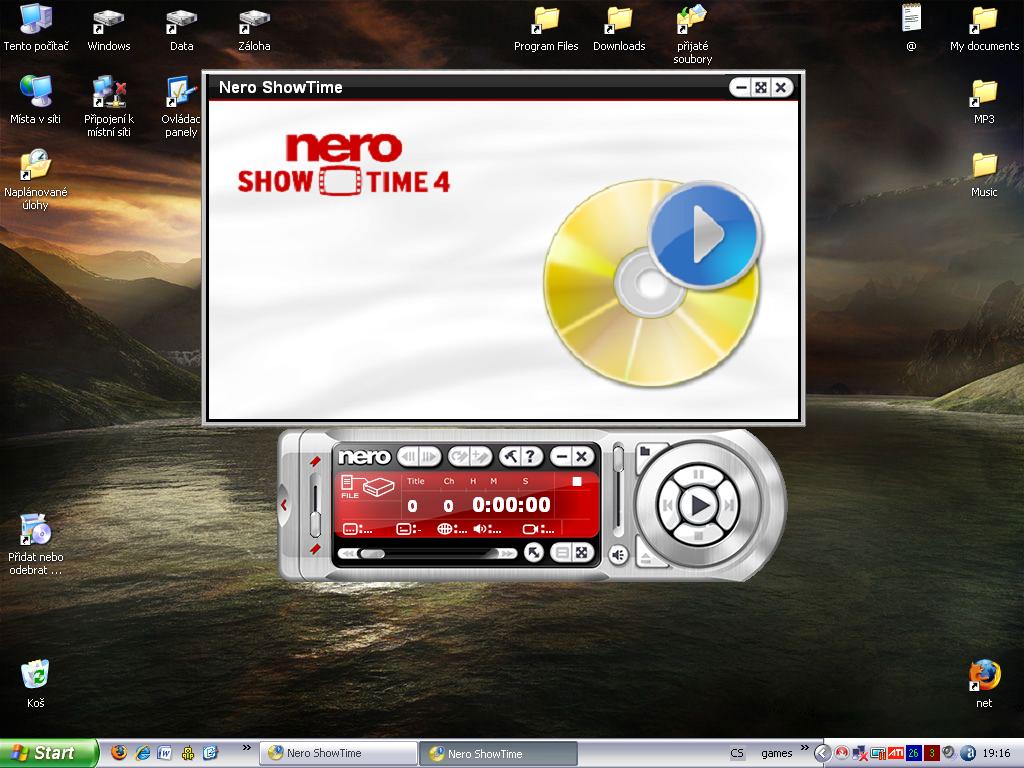Click the rewind arrows on the seek bar
Viewport: 1024px width, 768px height.
[348, 554]
